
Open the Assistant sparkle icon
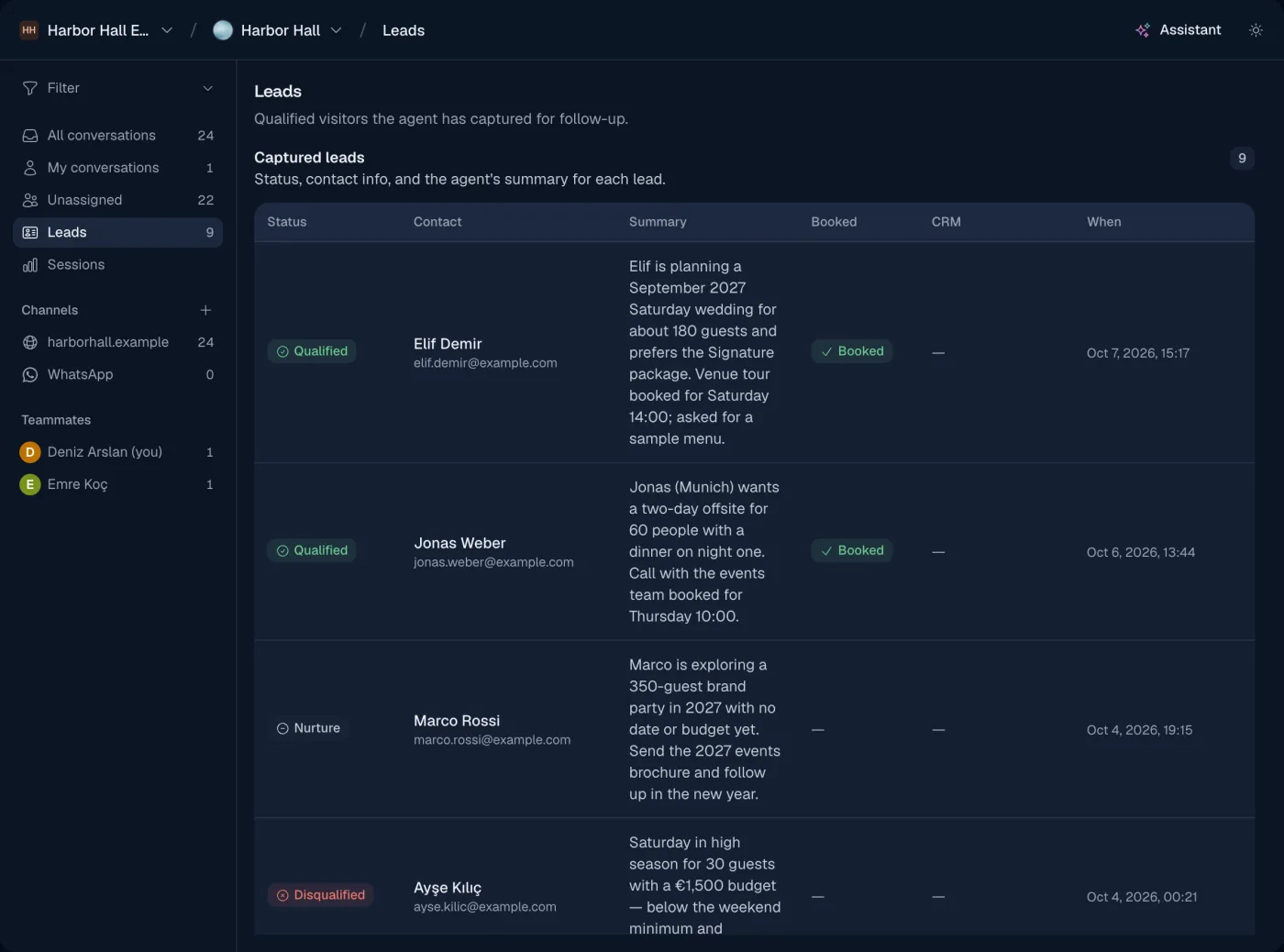tap(1143, 30)
